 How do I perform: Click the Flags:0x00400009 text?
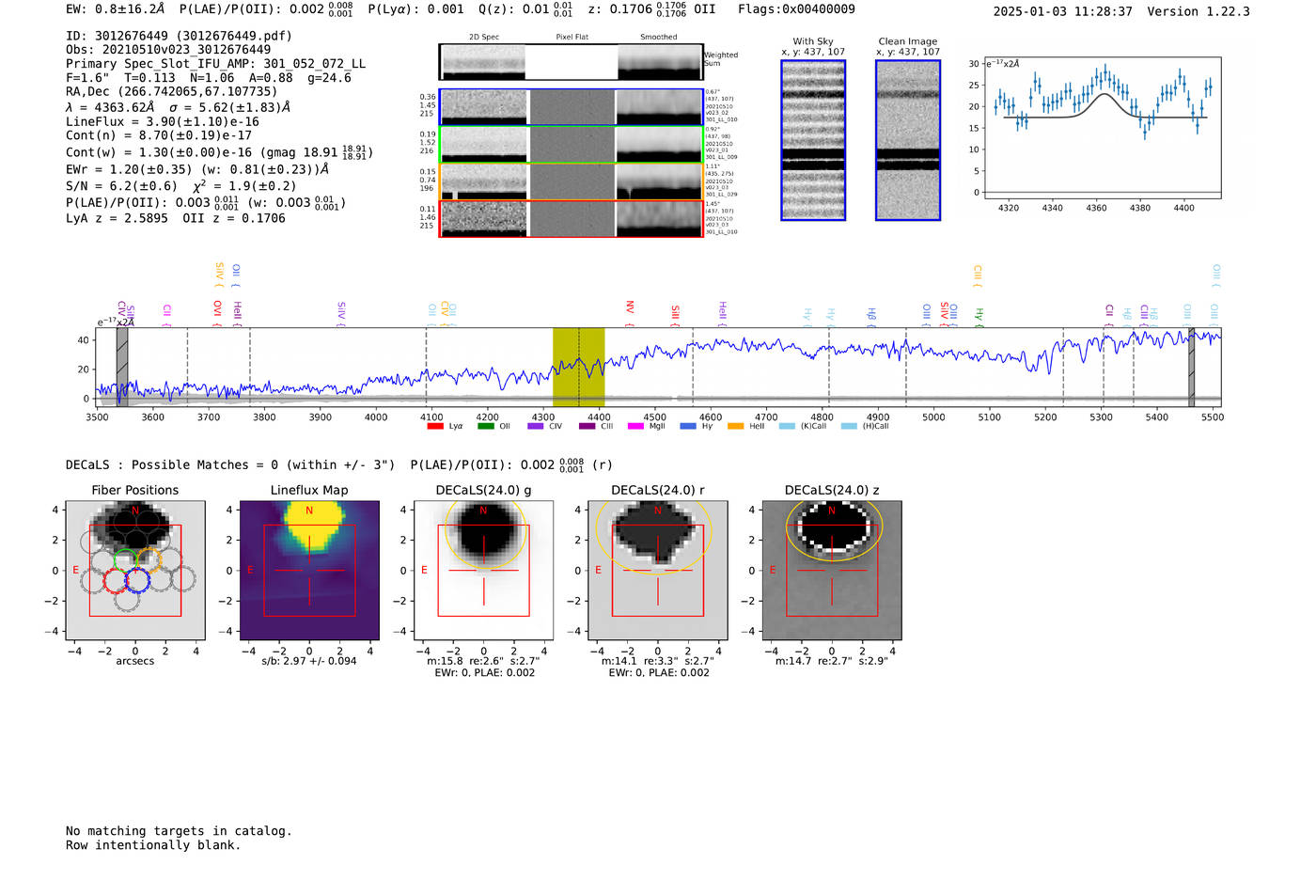796,9
